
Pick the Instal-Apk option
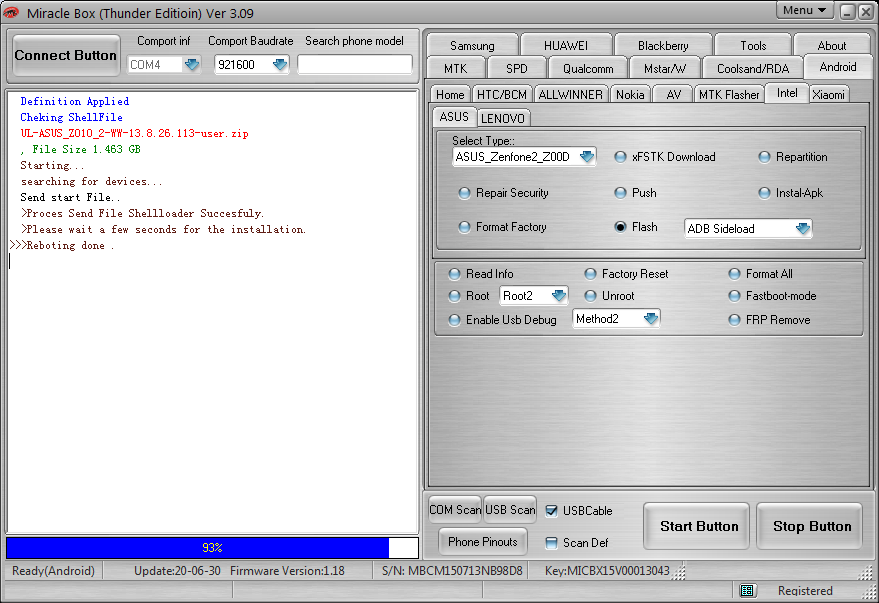764,193
